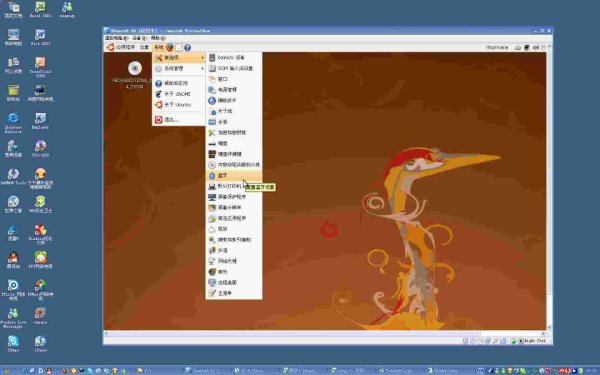Click the user name on GNOME panel
This screenshot has width=600, height=375.
point(497,47)
